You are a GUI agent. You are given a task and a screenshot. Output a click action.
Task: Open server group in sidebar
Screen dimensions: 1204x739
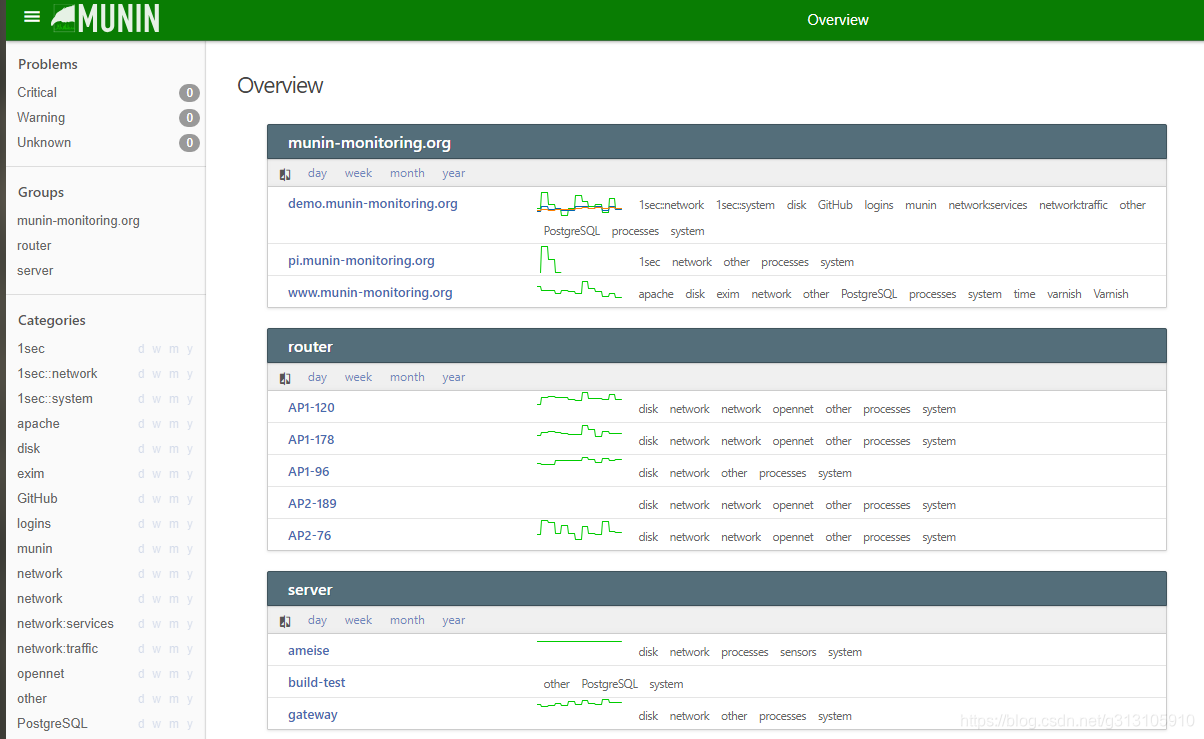35,270
